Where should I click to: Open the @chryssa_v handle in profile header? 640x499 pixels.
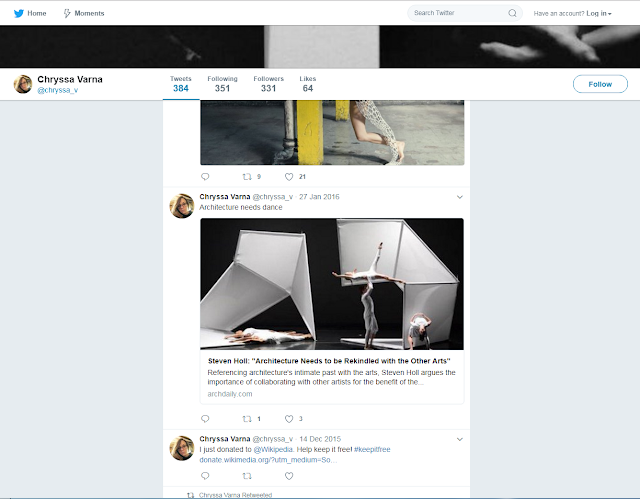(x=58, y=90)
